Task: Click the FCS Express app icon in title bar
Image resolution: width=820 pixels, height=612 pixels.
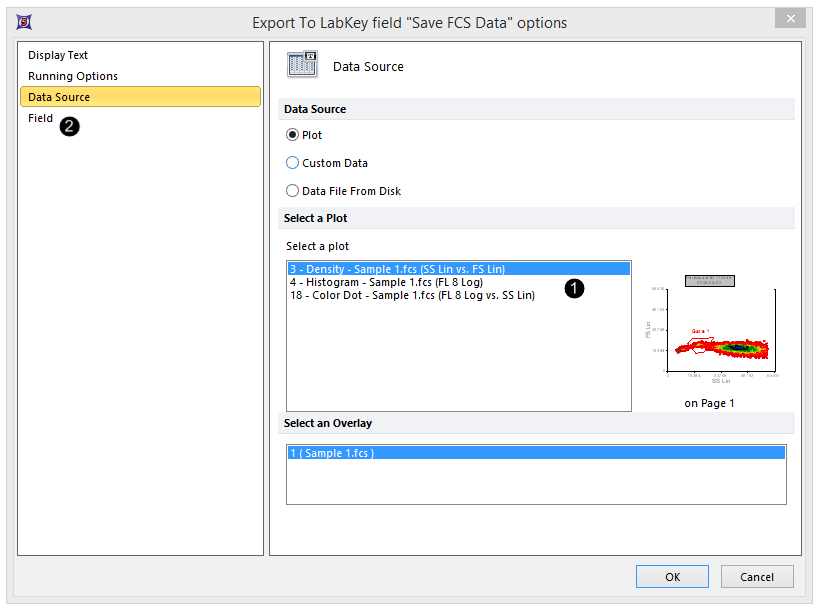Action: 19,21
